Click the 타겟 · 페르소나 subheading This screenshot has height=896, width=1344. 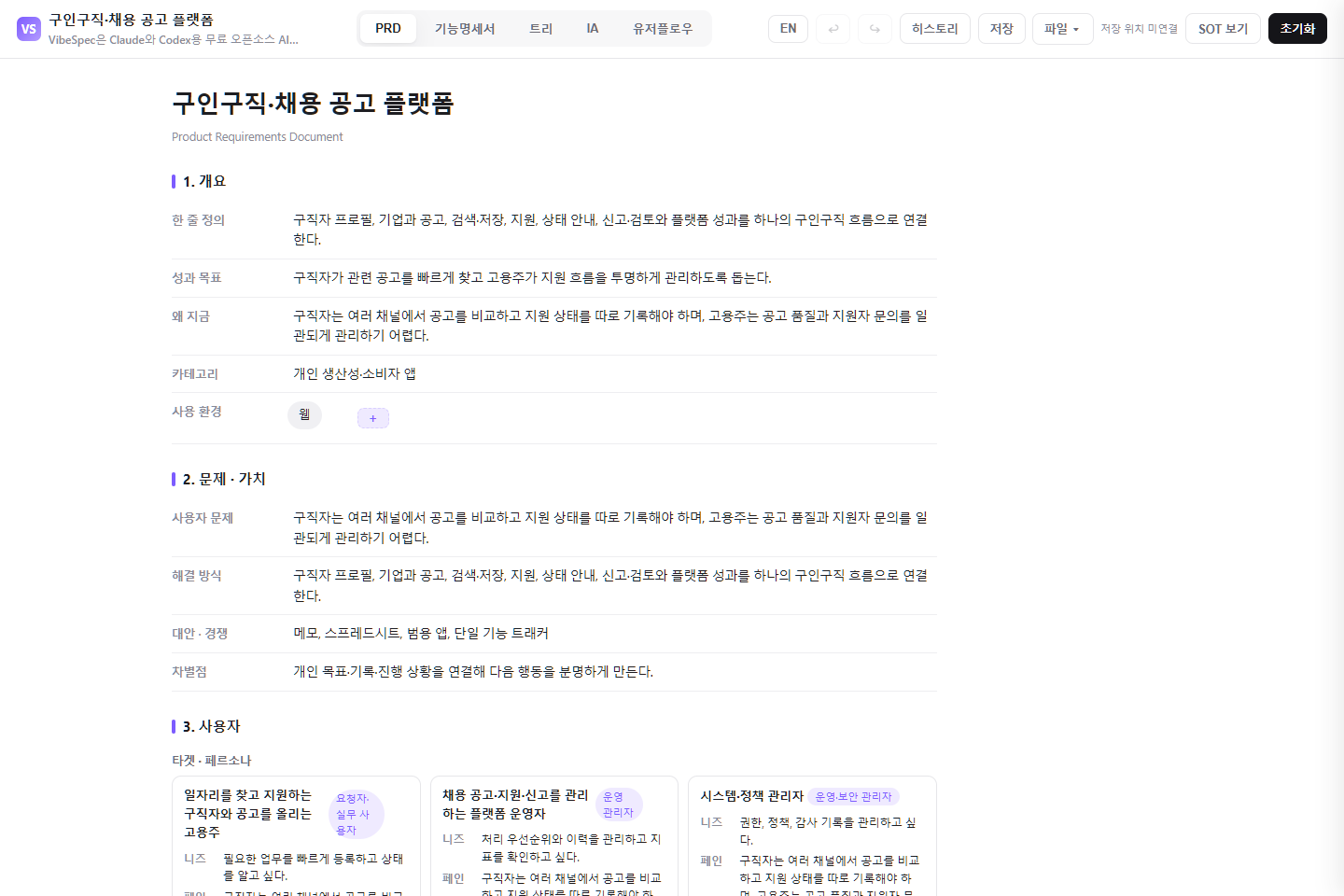click(x=212, y=761)
